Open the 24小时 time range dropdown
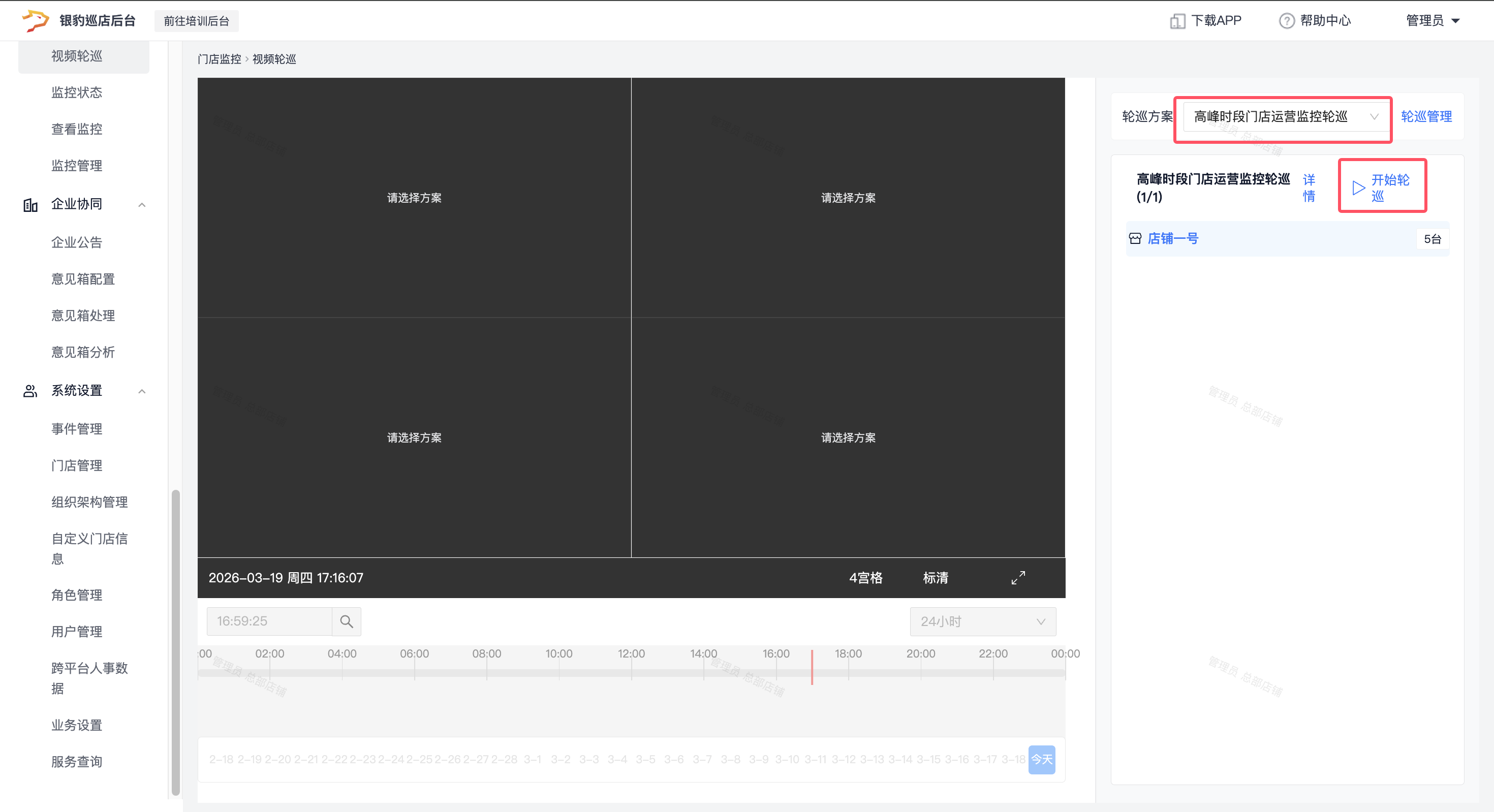The width and height of the screenshot is (1494, 812). [982, 621]
